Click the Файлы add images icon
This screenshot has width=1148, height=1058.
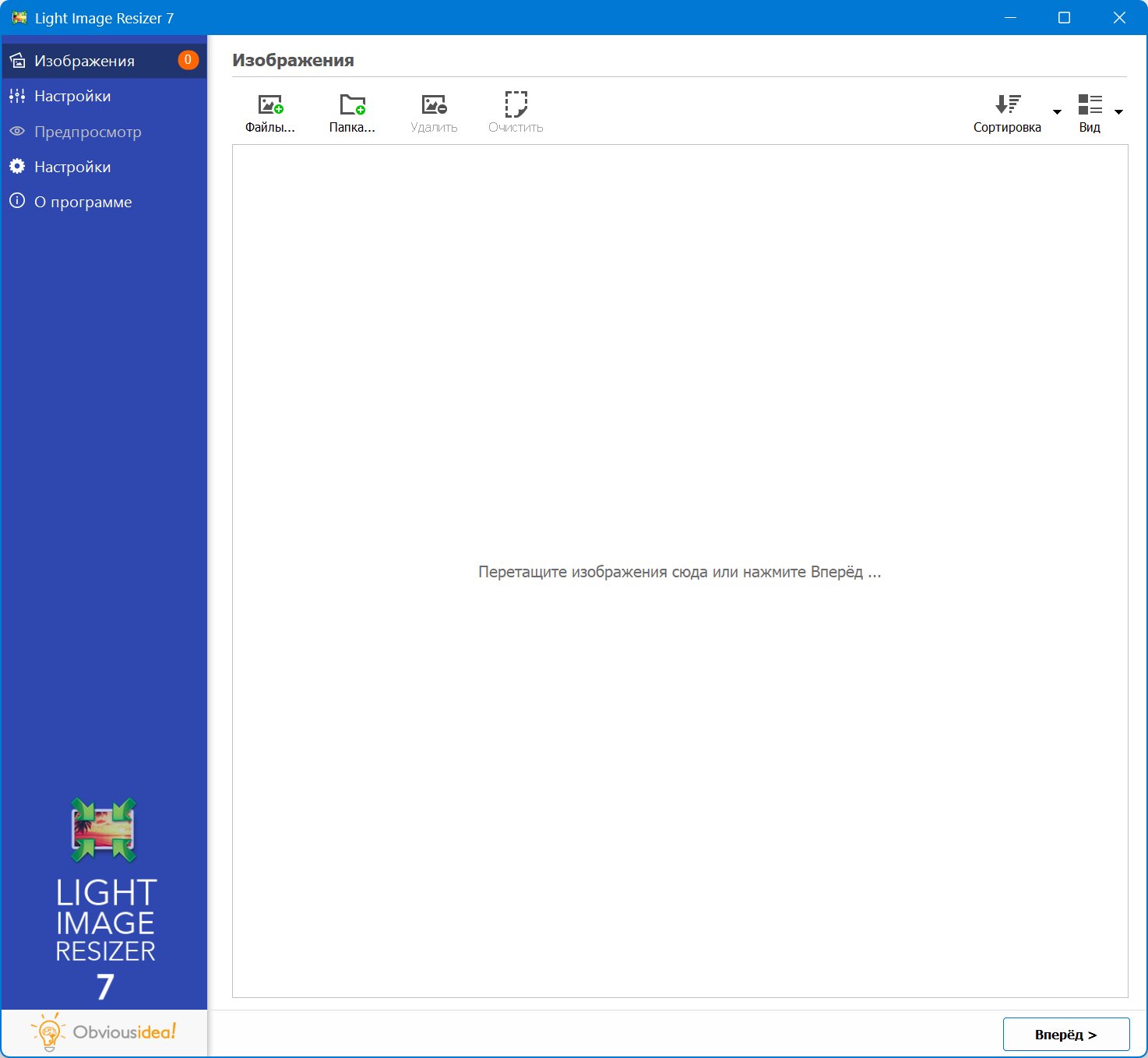point(270,104)
